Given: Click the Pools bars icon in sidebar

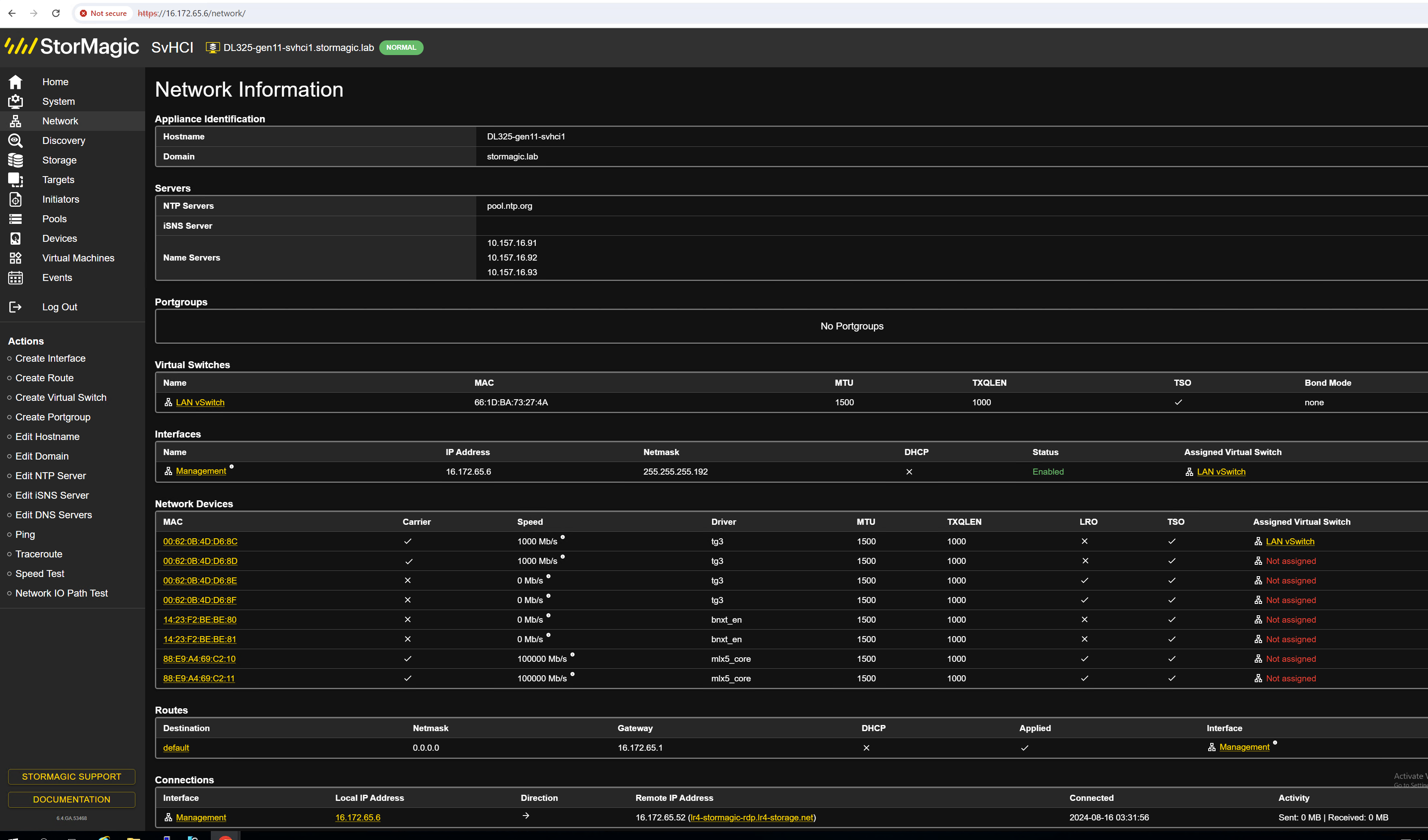Looking at the screenshot, I should [15, 219].
